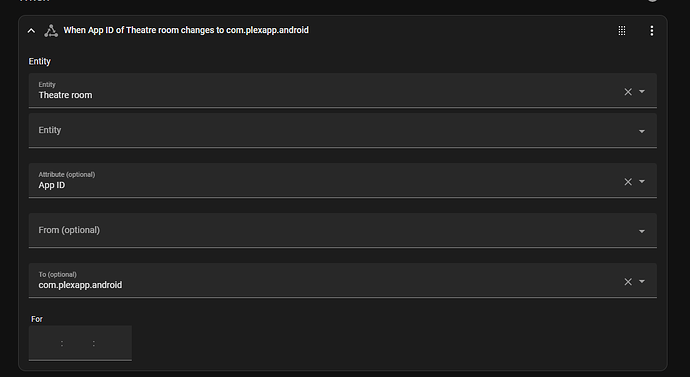This screenshot has height=377, width=690.
Task: Collapse the App ID state trigger card
Action: tap(31, 31)
